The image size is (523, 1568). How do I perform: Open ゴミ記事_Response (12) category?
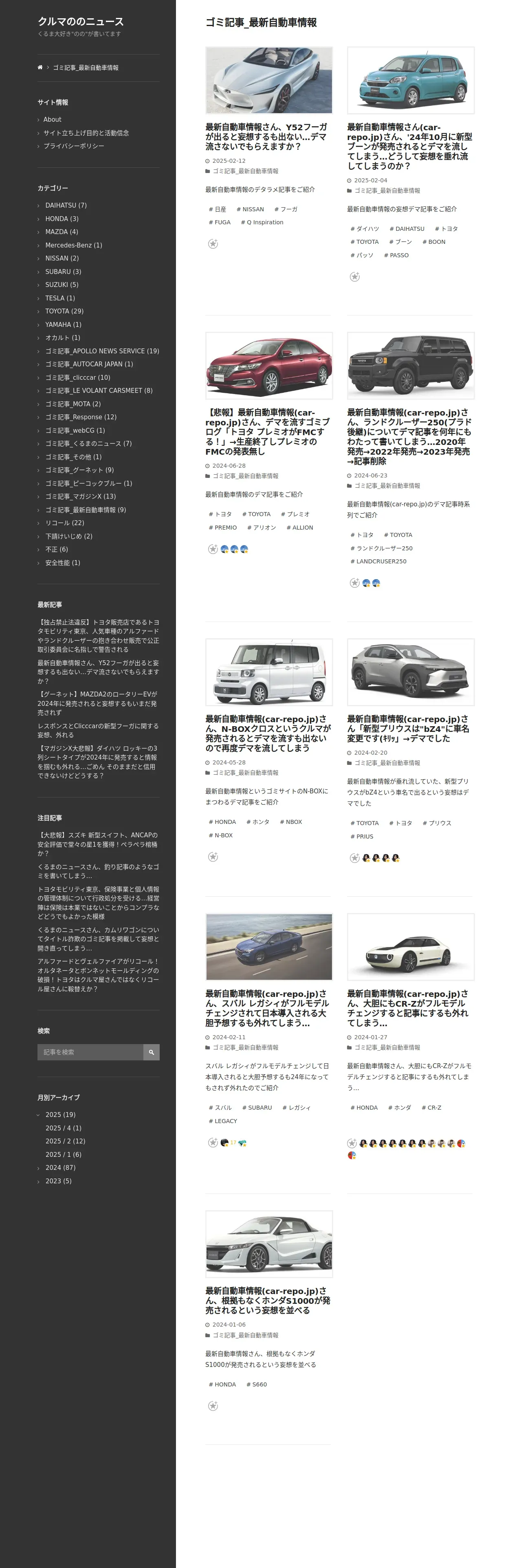coord(80,418)
